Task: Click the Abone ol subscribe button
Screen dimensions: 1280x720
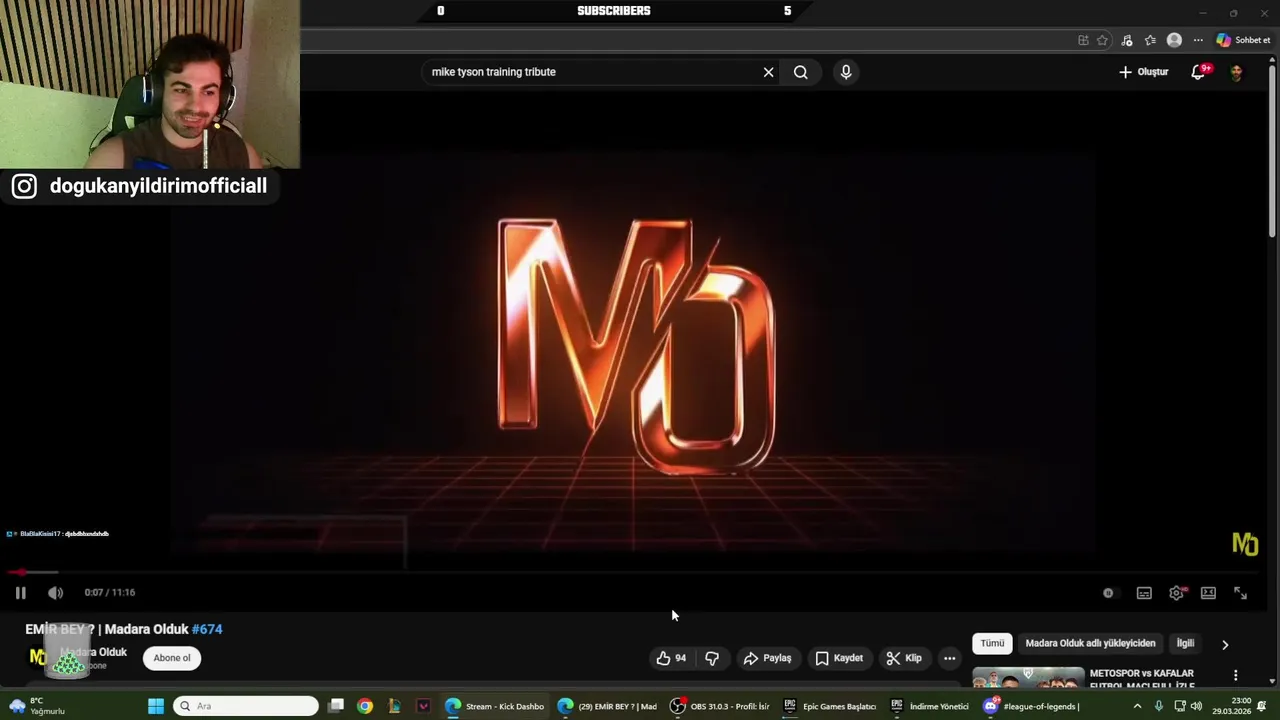Action: click(x=172, y=658)
